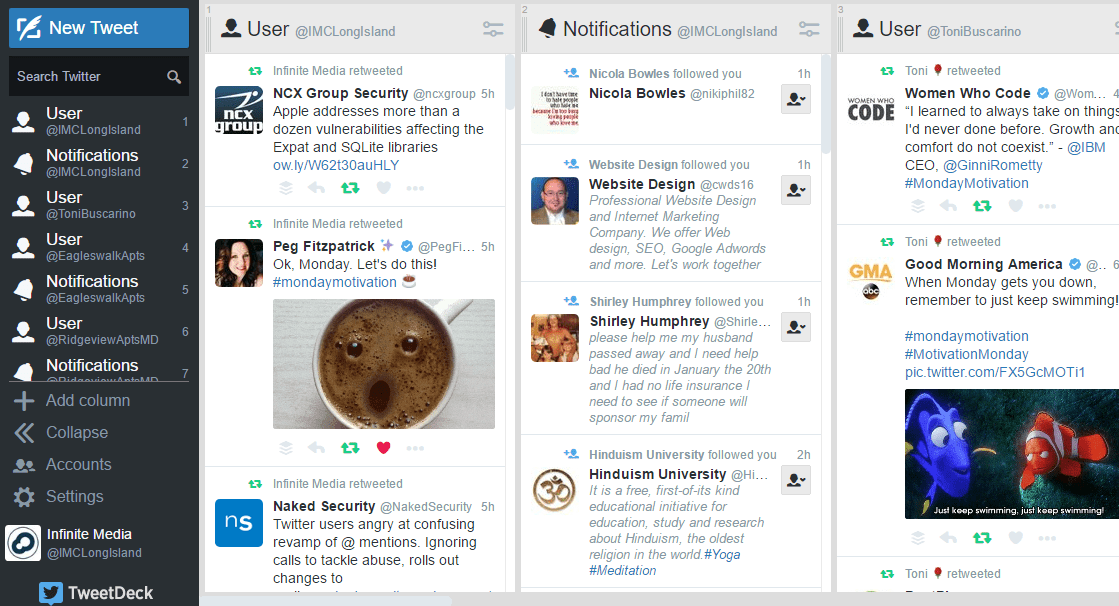The height and width of the screenshot is (606, 1119).
Task: Add Women Who Code tweet to collection
Action: (x=918, y=206)
